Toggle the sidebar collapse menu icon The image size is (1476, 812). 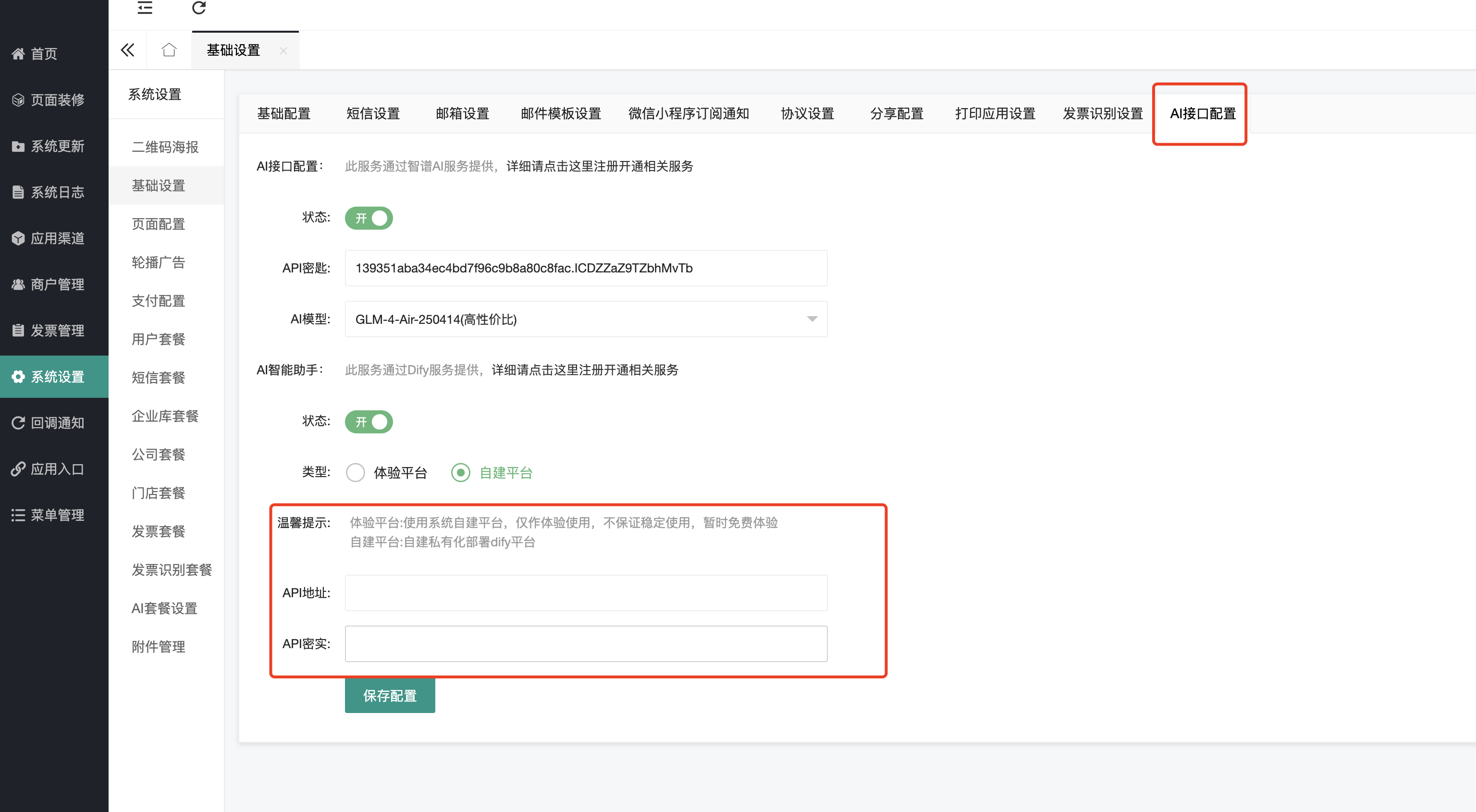point(145,8)
